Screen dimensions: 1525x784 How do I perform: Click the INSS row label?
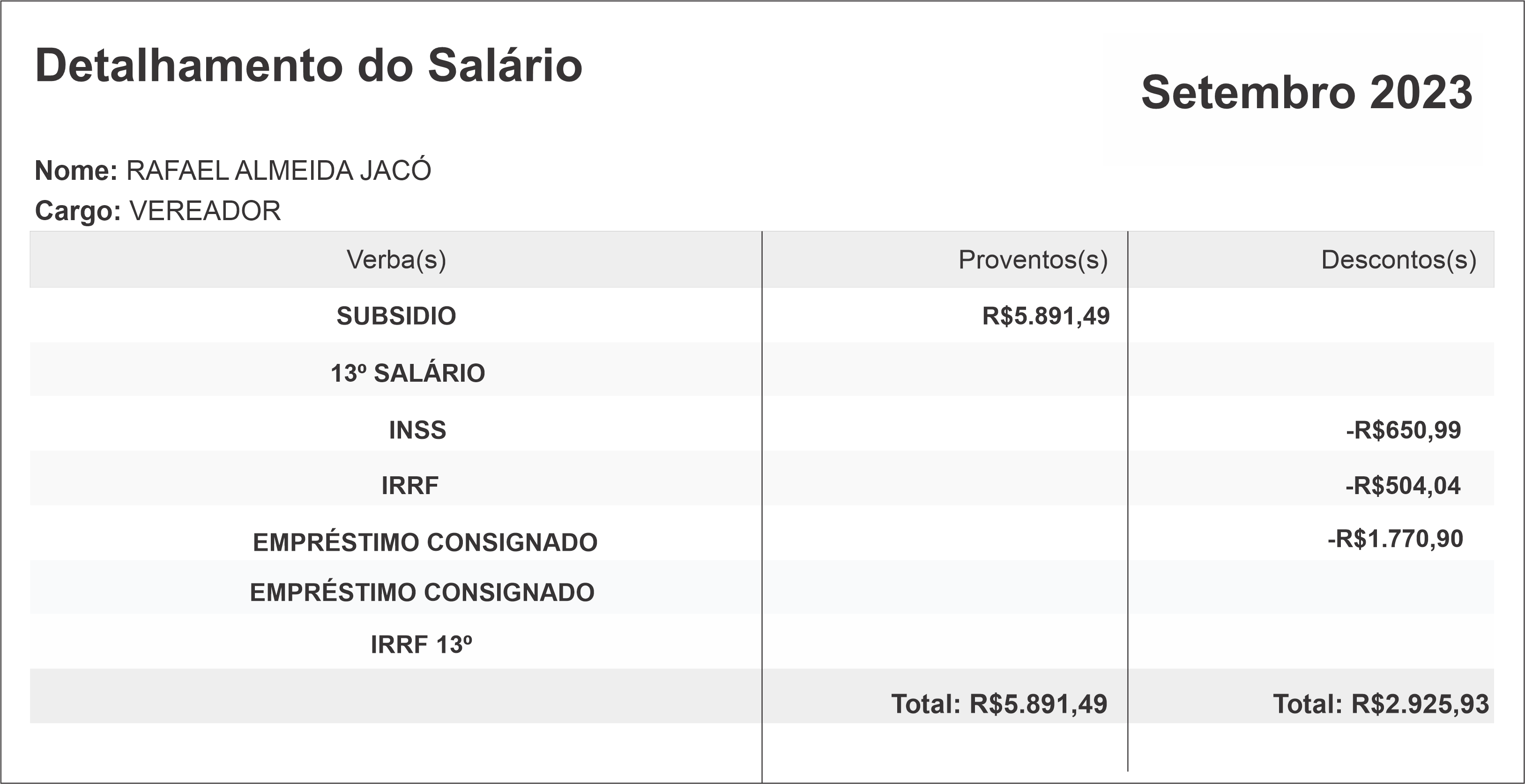coord(417,430)
